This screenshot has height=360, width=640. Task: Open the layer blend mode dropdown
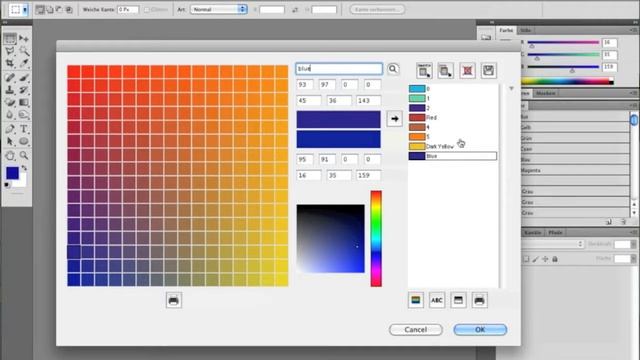pyautogui.click(x=553, y=244)
